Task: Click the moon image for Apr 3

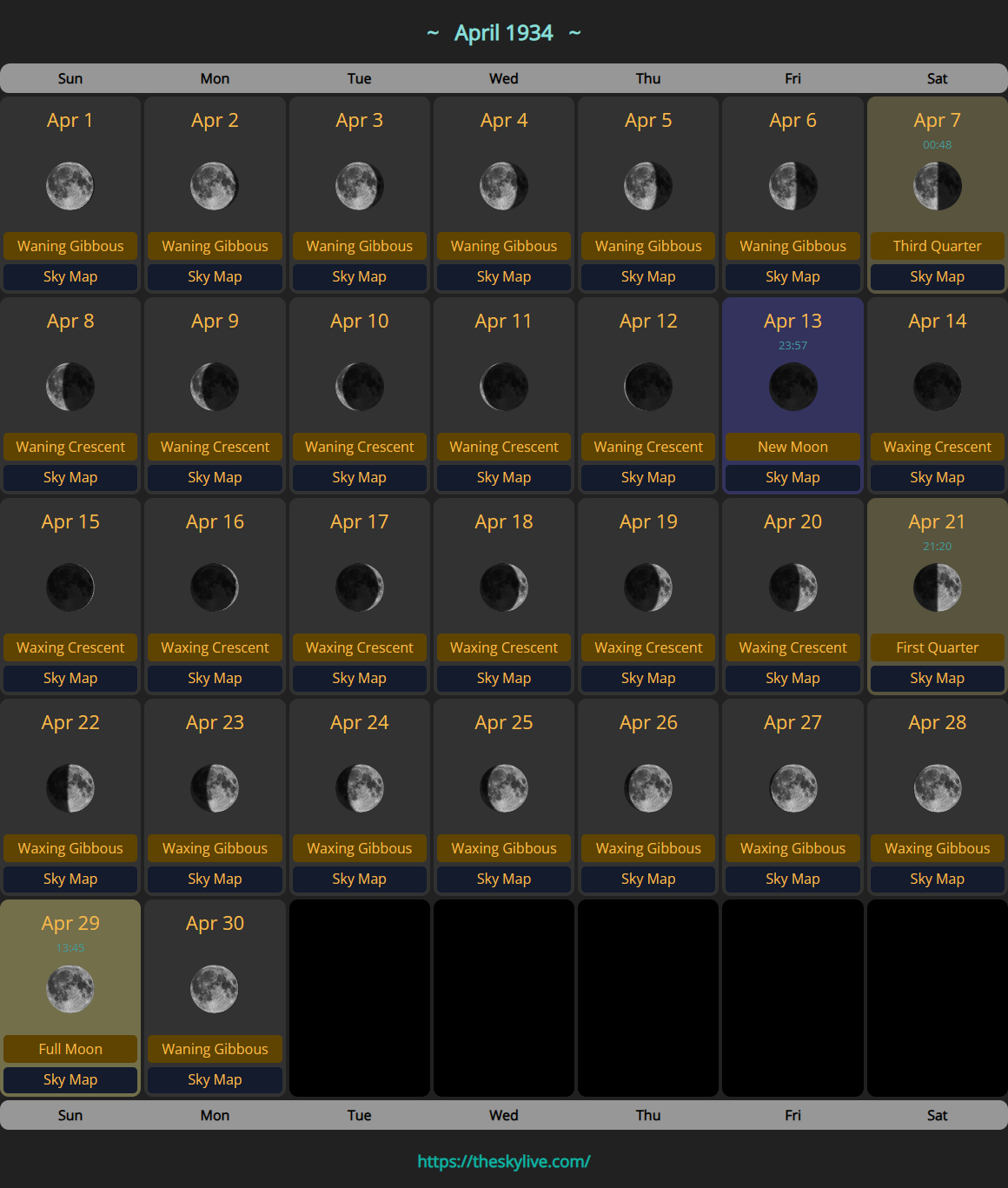Action: point(360,186)
